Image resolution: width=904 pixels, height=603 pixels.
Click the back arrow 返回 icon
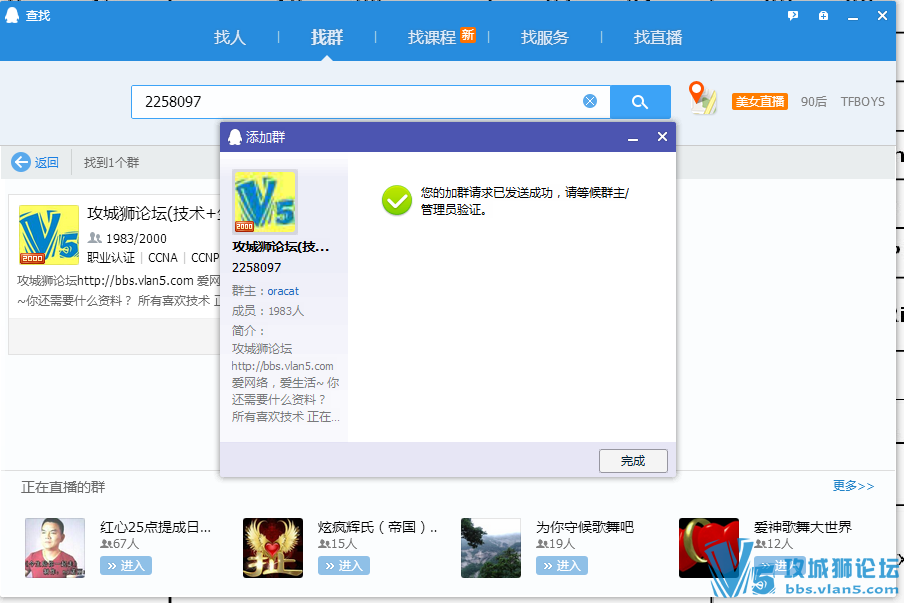coord(21,162)
